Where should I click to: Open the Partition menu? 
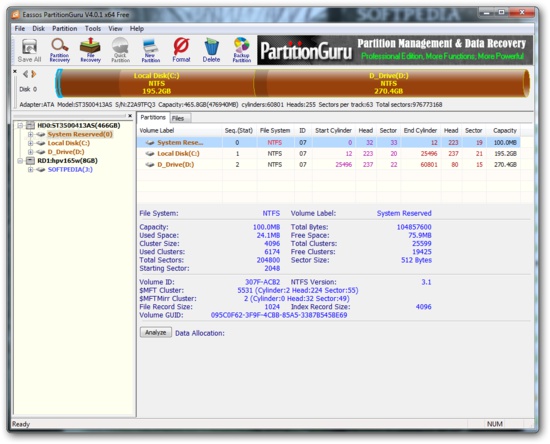click(65, 28)
